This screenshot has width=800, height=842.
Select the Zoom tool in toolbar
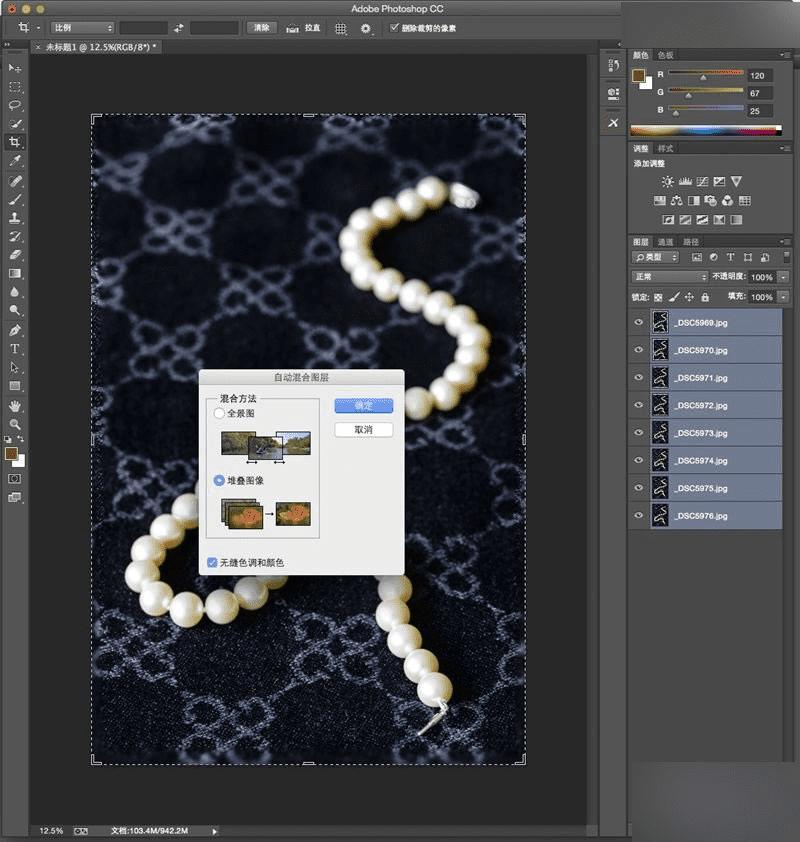click(x=15, y=424)
